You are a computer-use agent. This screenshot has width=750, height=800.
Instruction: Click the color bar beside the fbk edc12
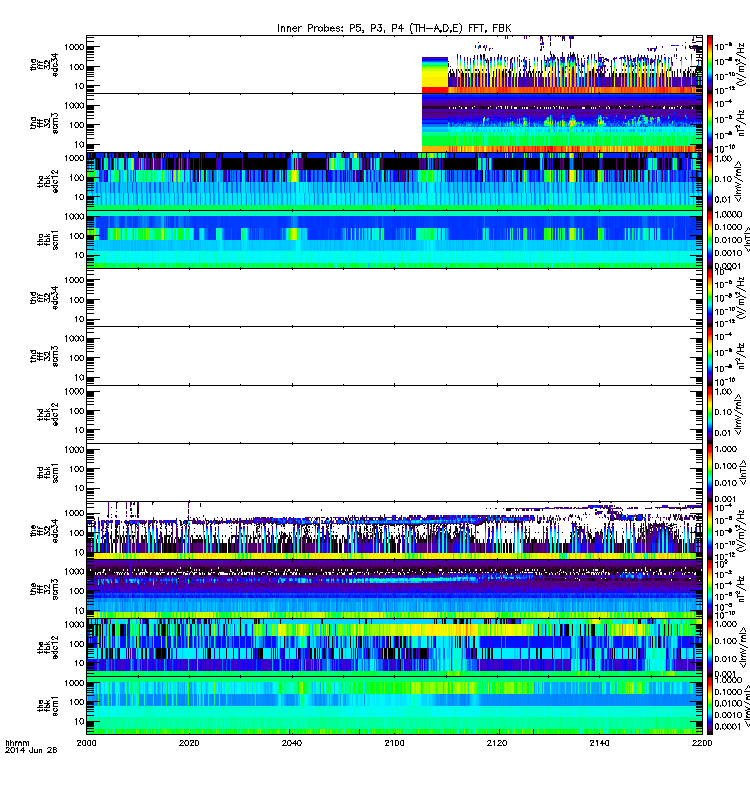(x=710, y=647)
